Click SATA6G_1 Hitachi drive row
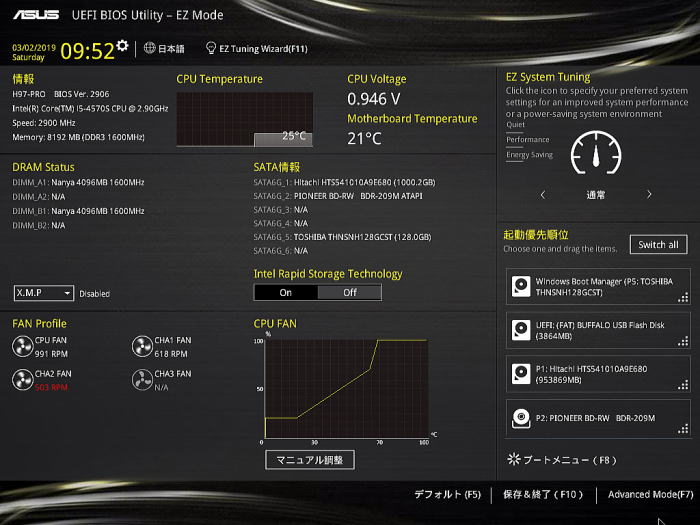Image resolution: width=700 pixels, height=525 pixels. (x=344, y=182)
